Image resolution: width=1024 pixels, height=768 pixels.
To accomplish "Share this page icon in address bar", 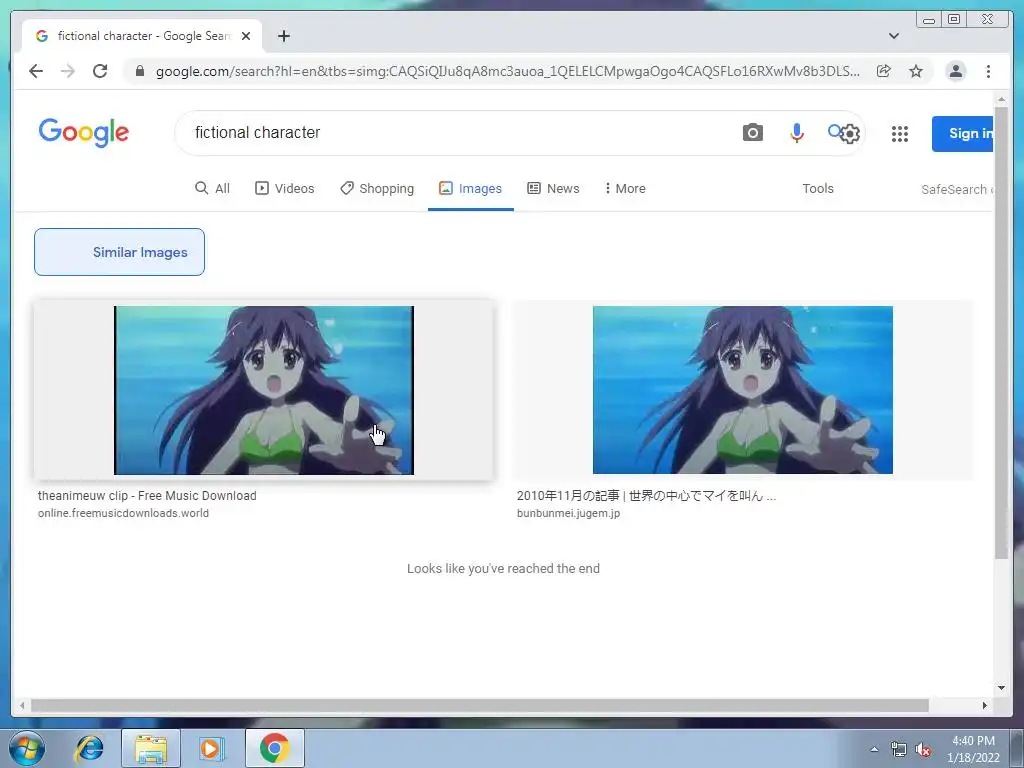I will [884, 71].
